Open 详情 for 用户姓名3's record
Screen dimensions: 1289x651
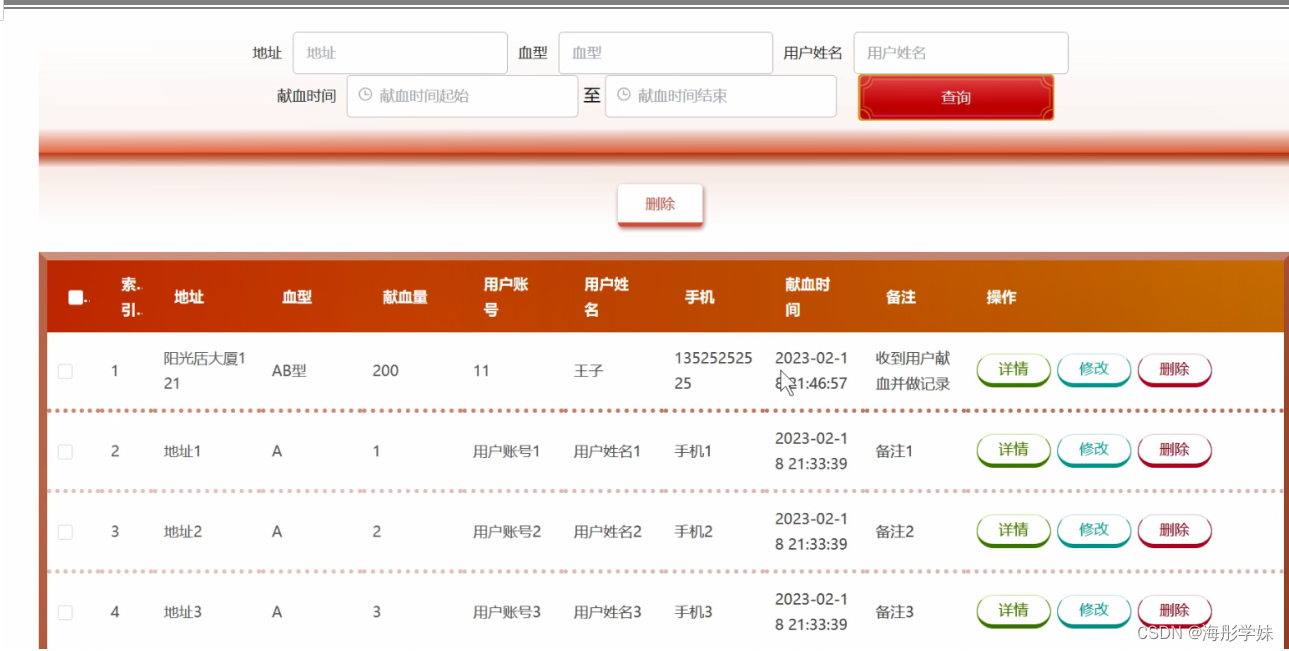(1012, 610)
